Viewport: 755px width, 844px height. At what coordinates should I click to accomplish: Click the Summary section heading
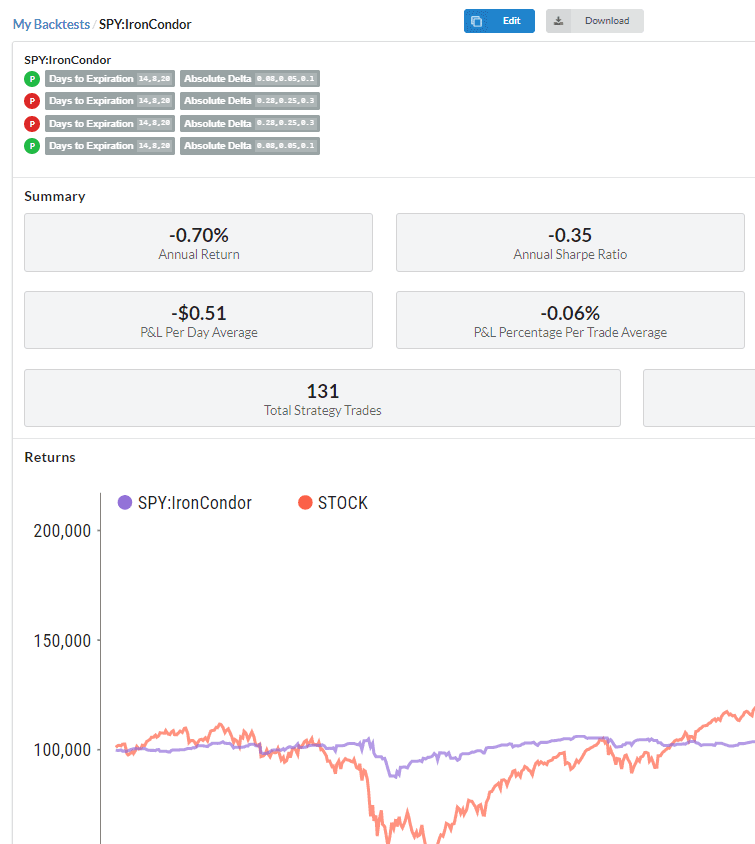(55, 196)
